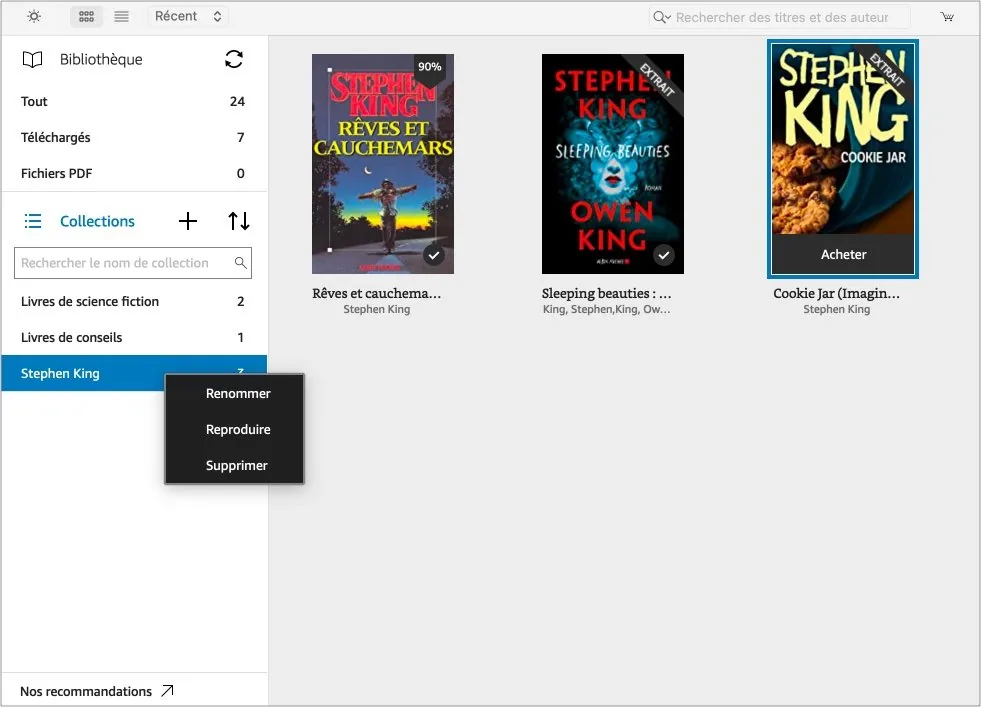981x707 pixels.
Task: Click the Bibliothèque open book icon
Action: tap(33, 59)
